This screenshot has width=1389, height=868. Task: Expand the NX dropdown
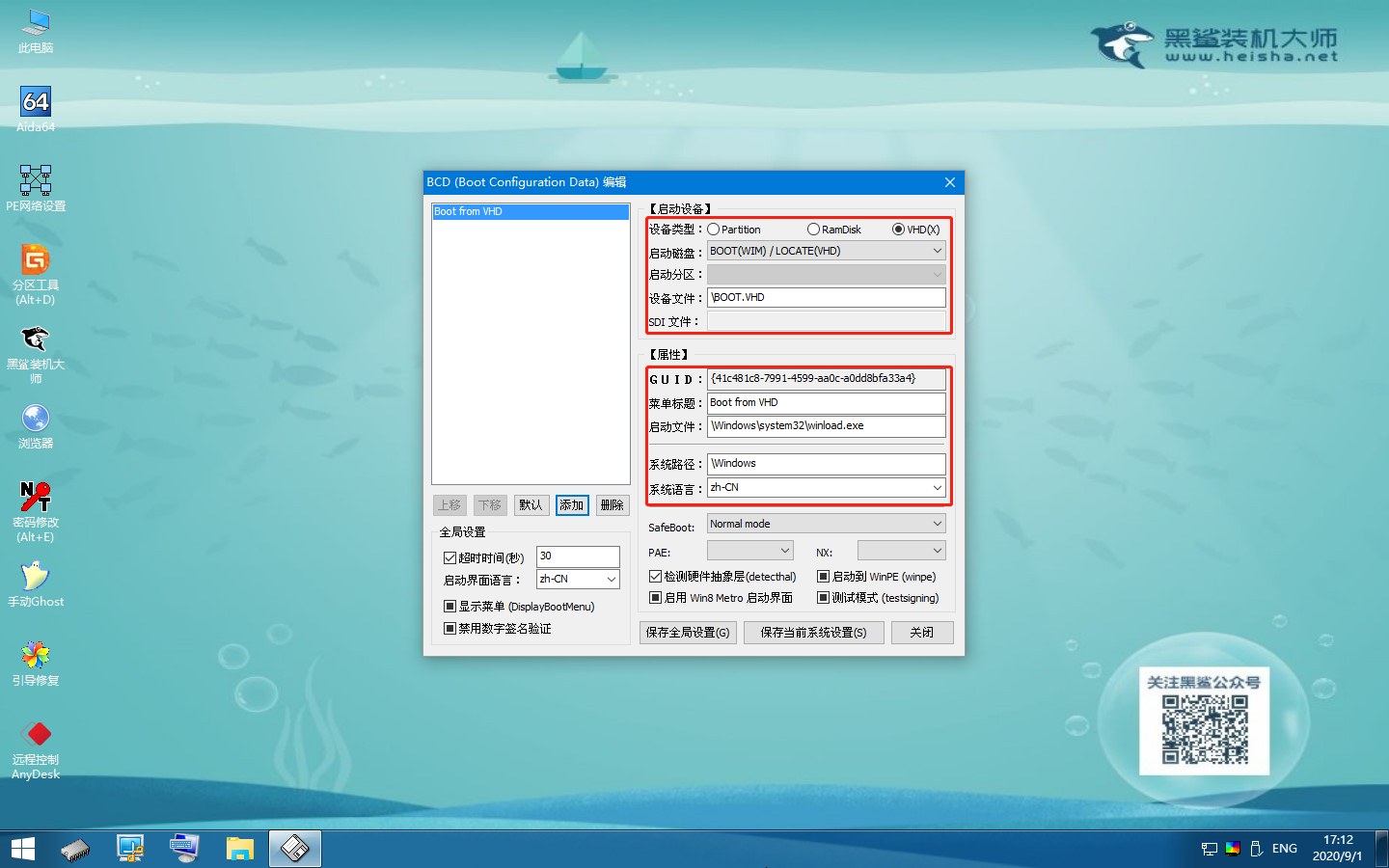(x=902, y=551)
